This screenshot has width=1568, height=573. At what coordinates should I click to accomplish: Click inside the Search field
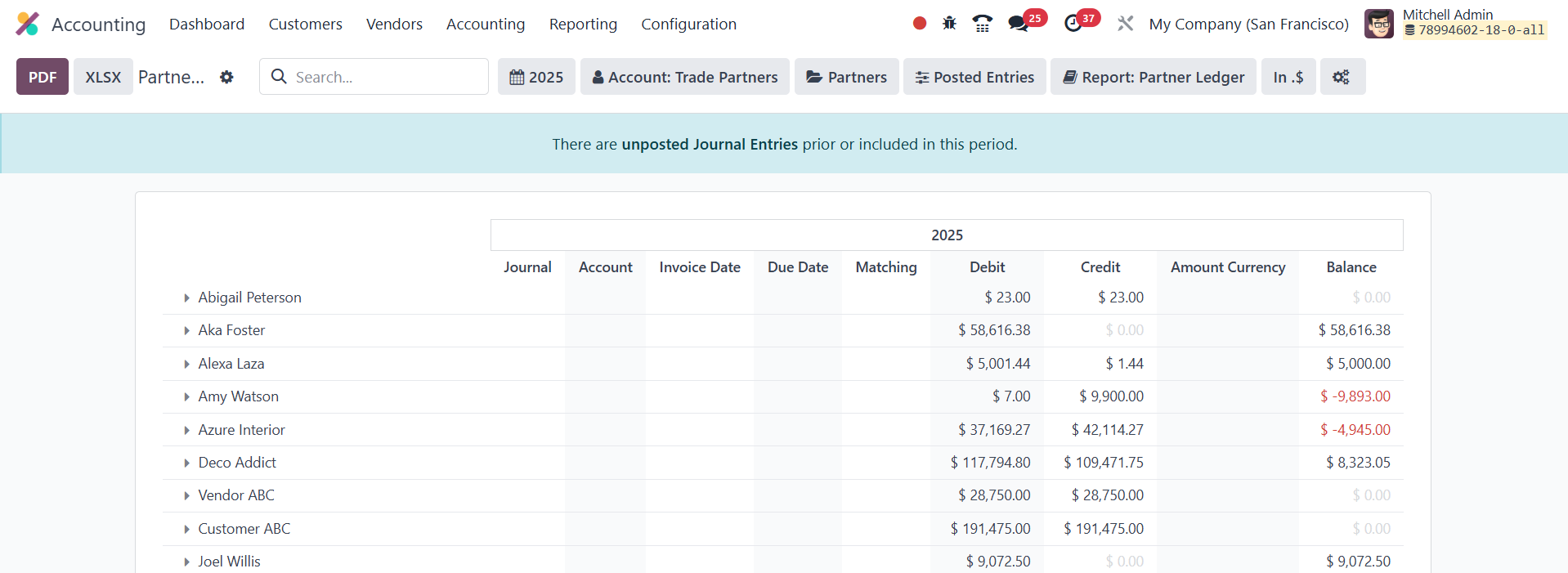[384, 77]
